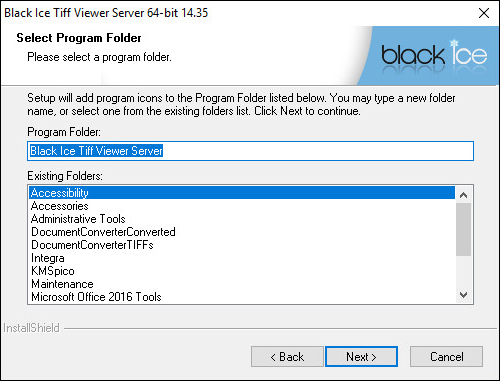
Task: Click the scroll up arrow in folder list
Action: tap(463, 195)
